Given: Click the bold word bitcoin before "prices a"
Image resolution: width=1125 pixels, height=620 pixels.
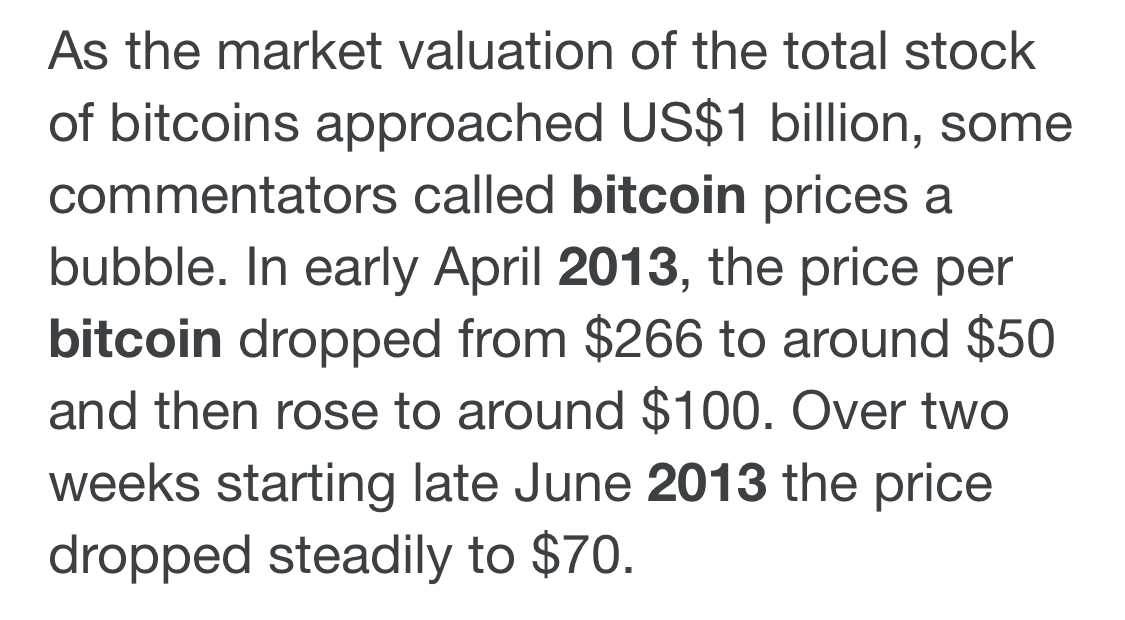Looking at the screenshot, I should (x=659, y=195).
